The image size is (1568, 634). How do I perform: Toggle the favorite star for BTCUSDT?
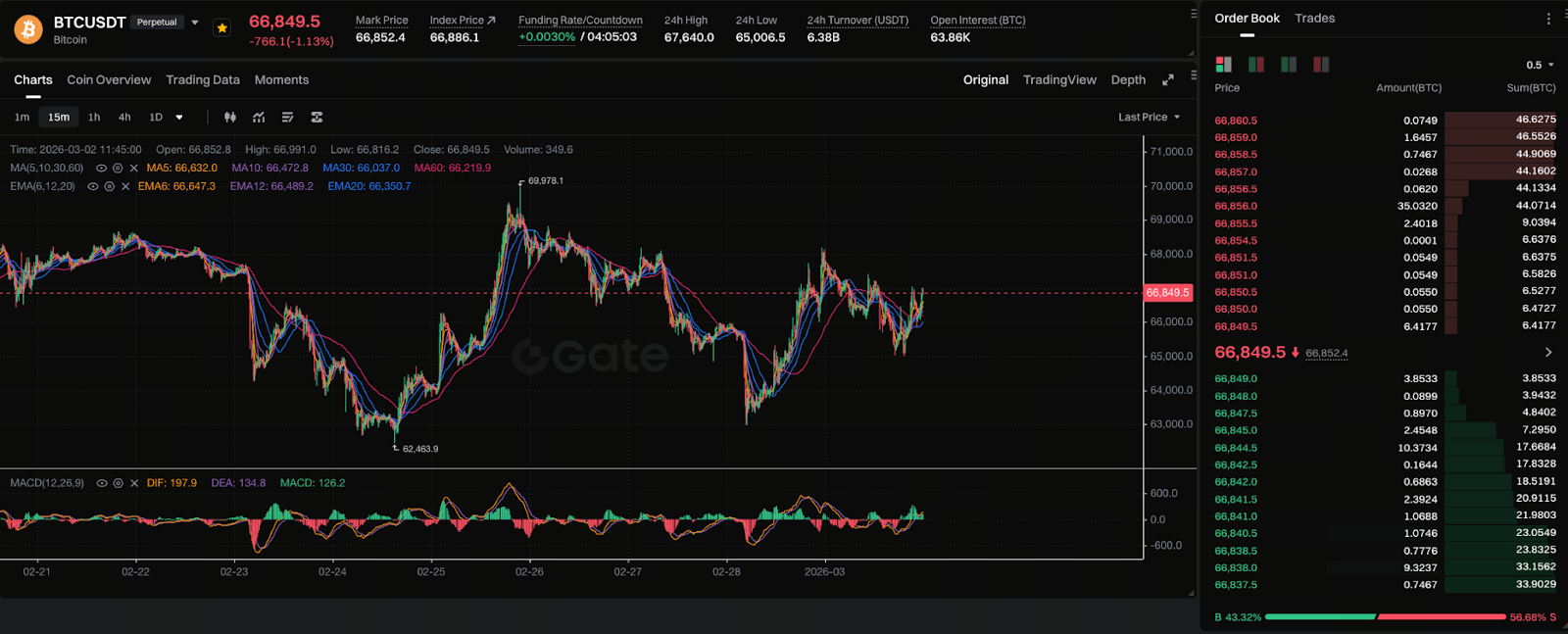pyautogui.click(x=222, y=28)
